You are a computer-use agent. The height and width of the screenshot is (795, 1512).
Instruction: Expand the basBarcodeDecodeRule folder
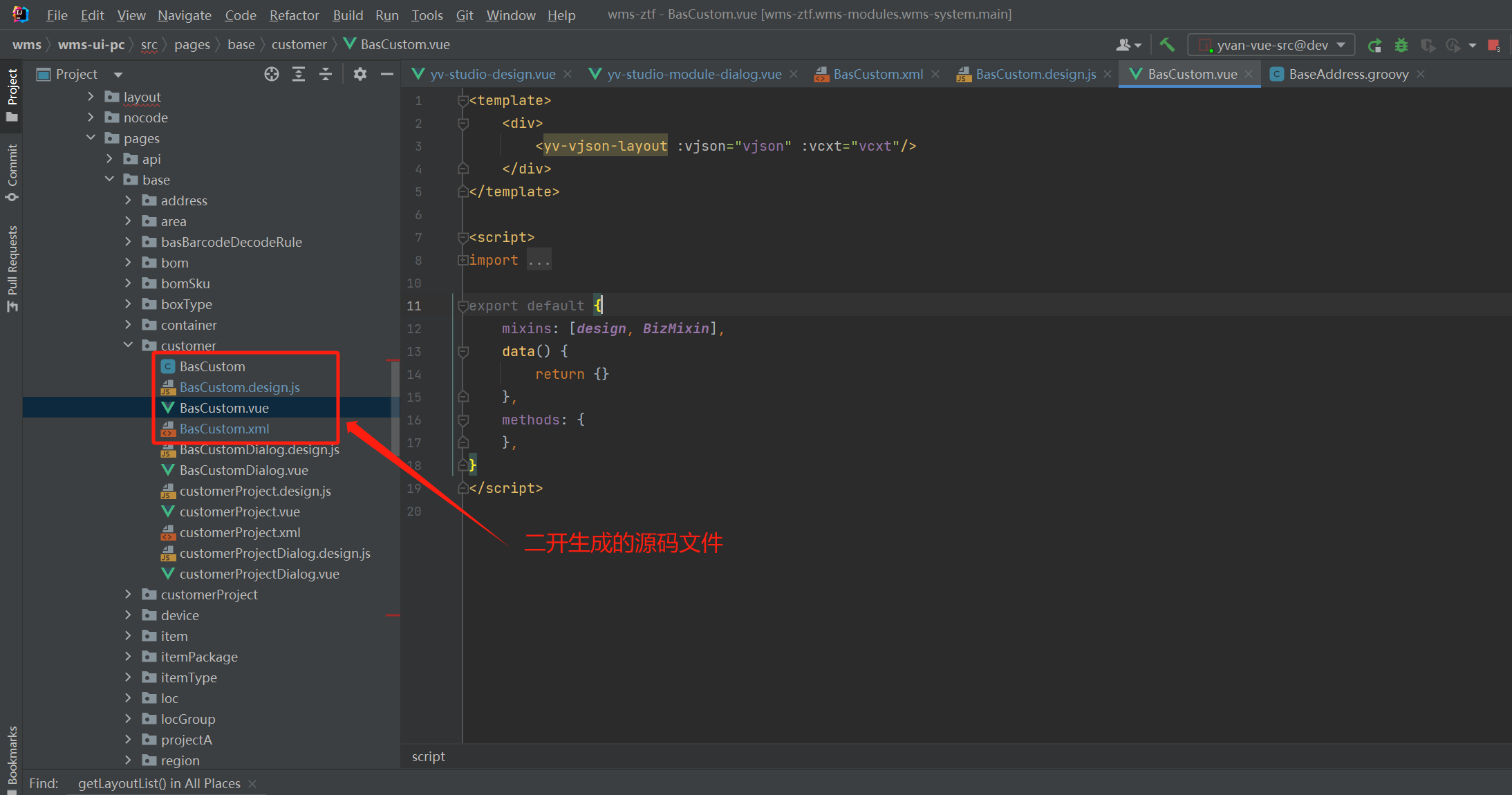click(128, 242)
